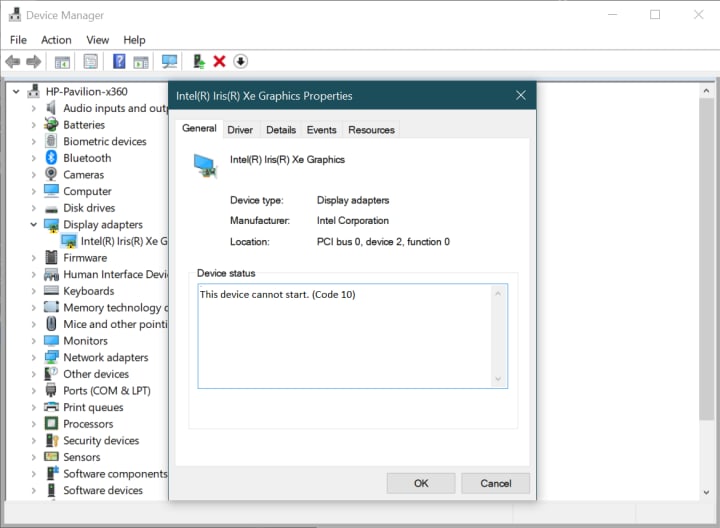The image size is (720, 528).
Task: Click the Network adapters icon
Action: (51, 357)
